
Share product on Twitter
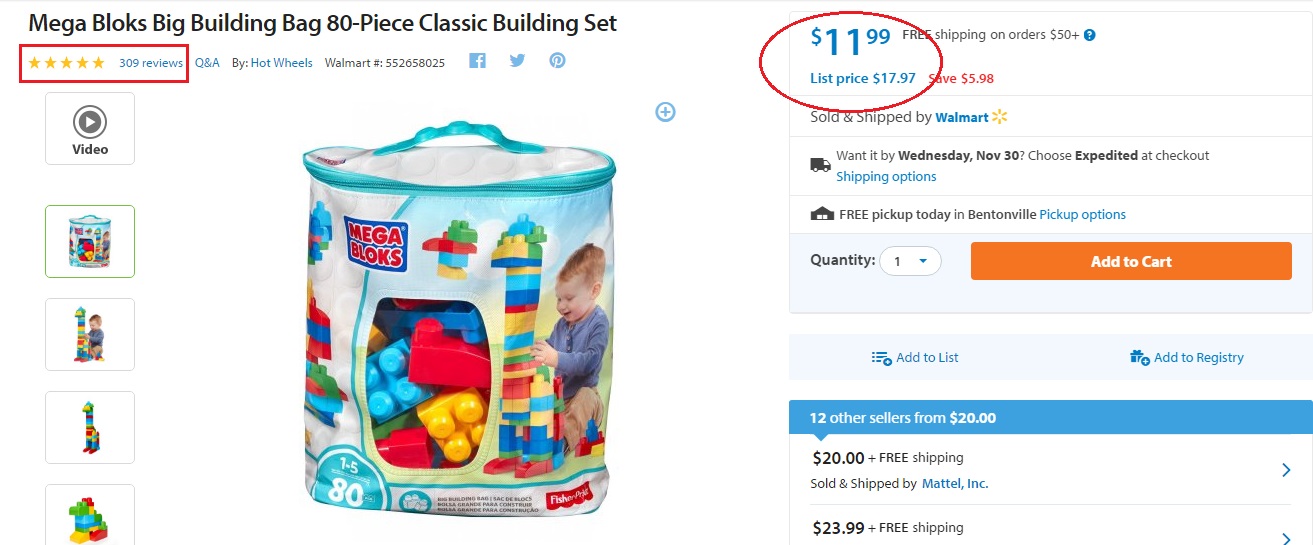tap(517, 61)
